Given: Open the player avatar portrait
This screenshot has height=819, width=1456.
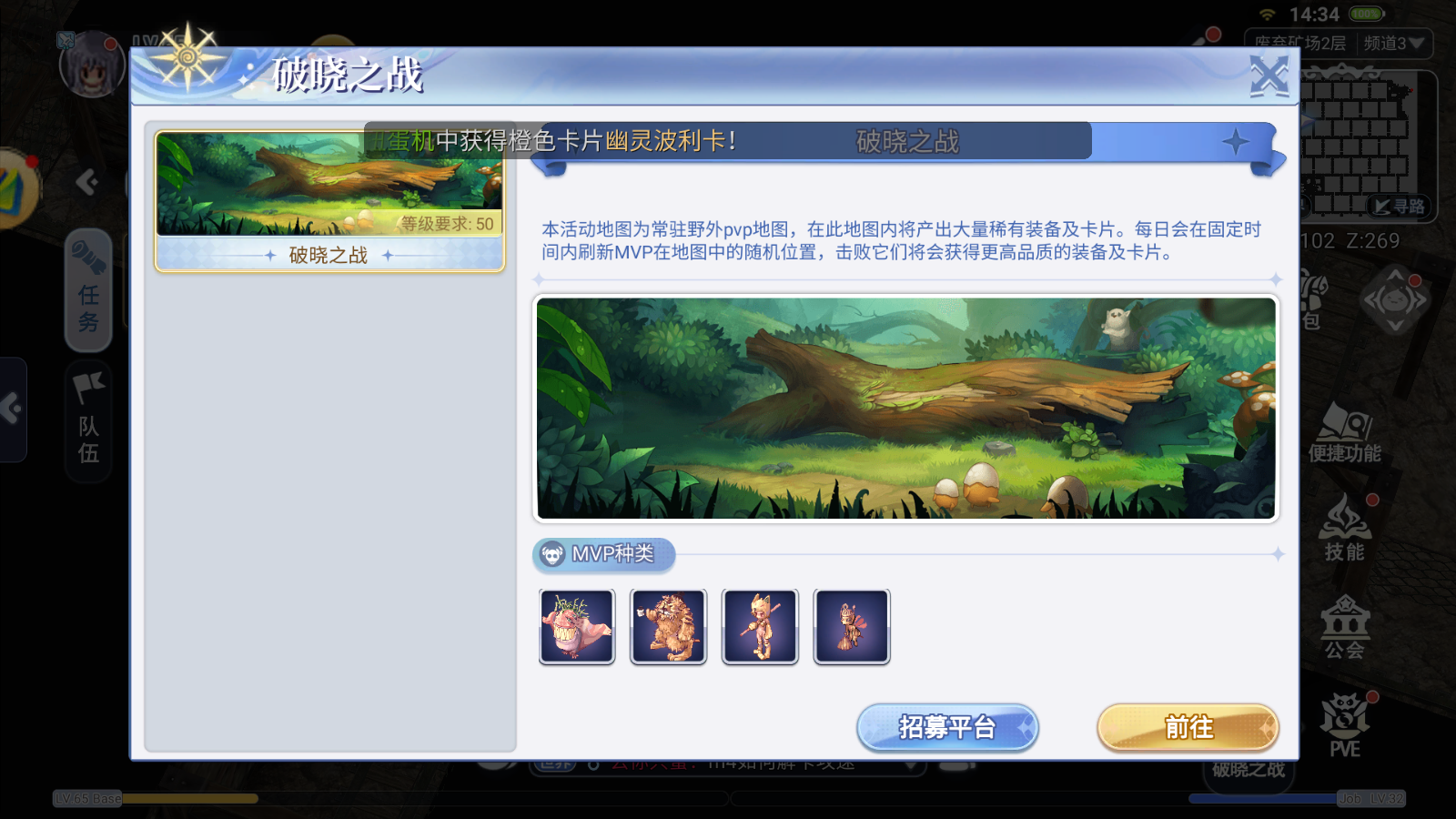Looking at the screenshot, I should [92, 66].
